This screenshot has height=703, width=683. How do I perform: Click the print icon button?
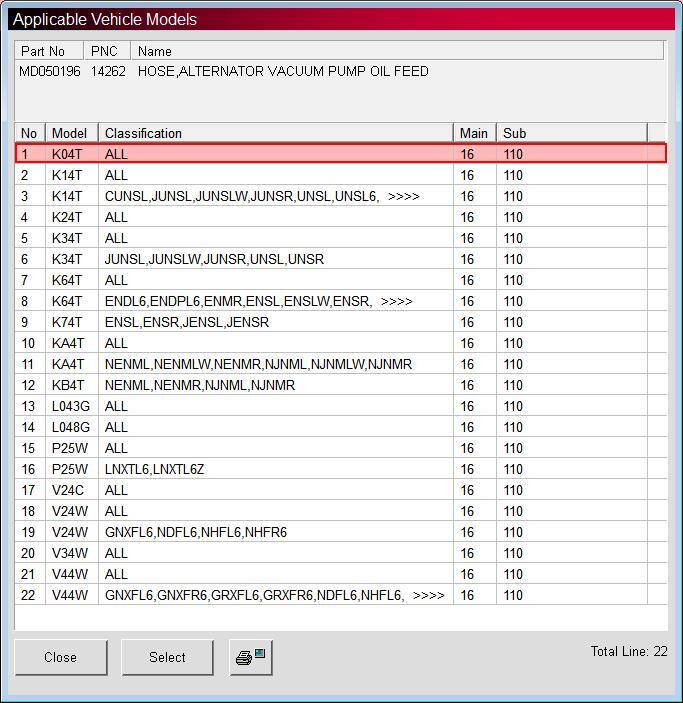tap(251, 657)
